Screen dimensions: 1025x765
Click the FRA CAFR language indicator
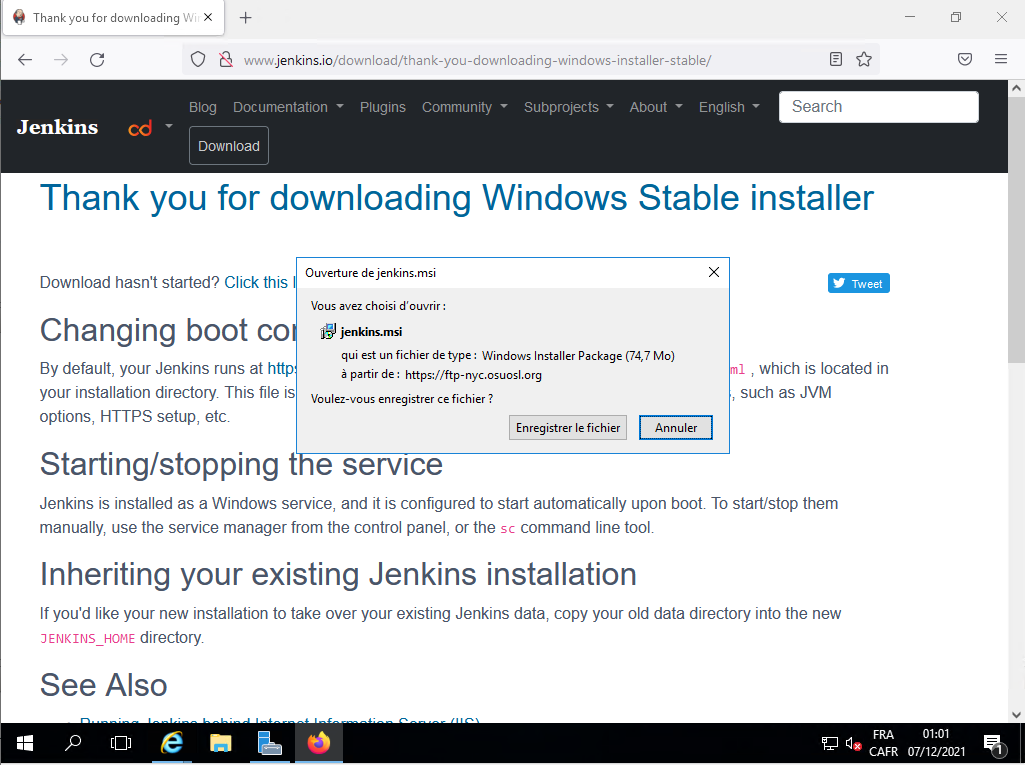tap(883, 743)
